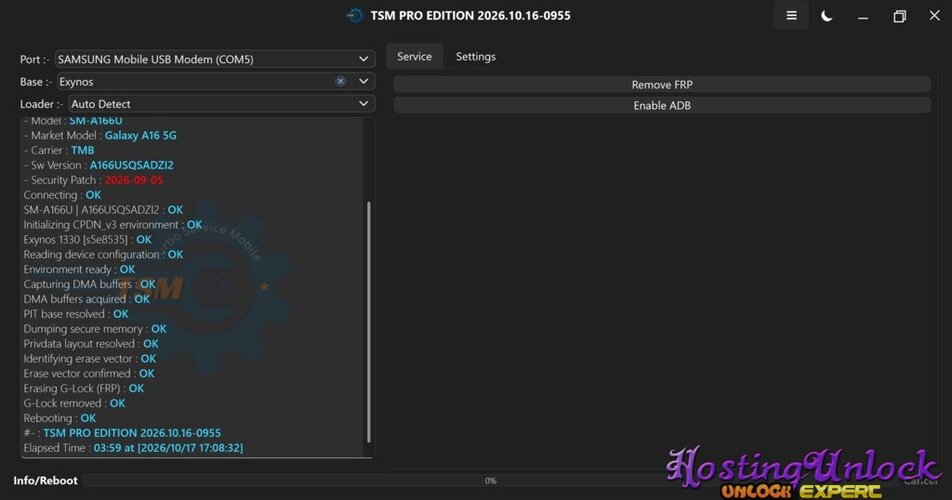Select the 'Galaxy A16 5G' market model text
This screenshot has width=952, height=500.
click(140, 135)
